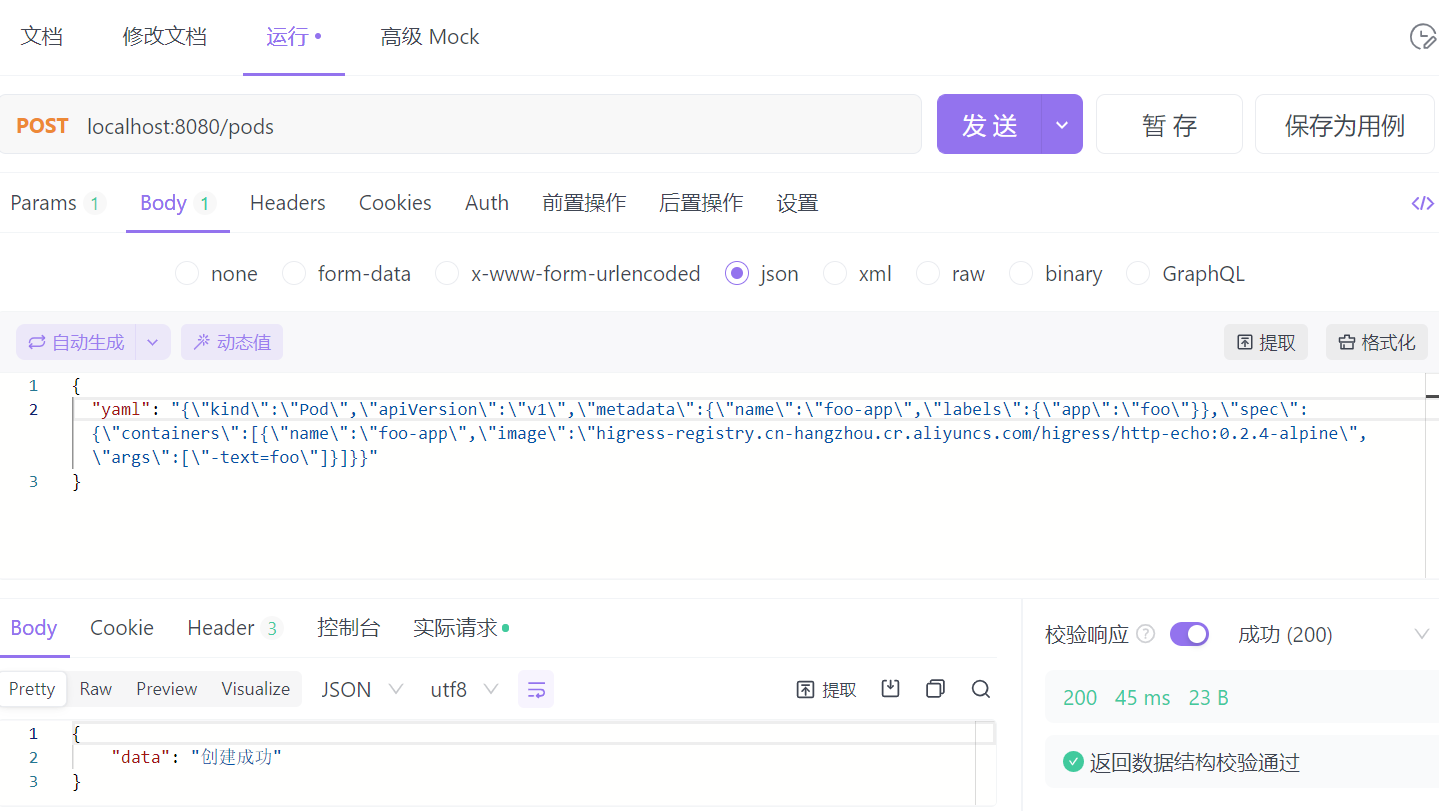Screen dimensions: 1439x811
Task: Switch to the 高级 Mock tab
Action: (429, 37)
